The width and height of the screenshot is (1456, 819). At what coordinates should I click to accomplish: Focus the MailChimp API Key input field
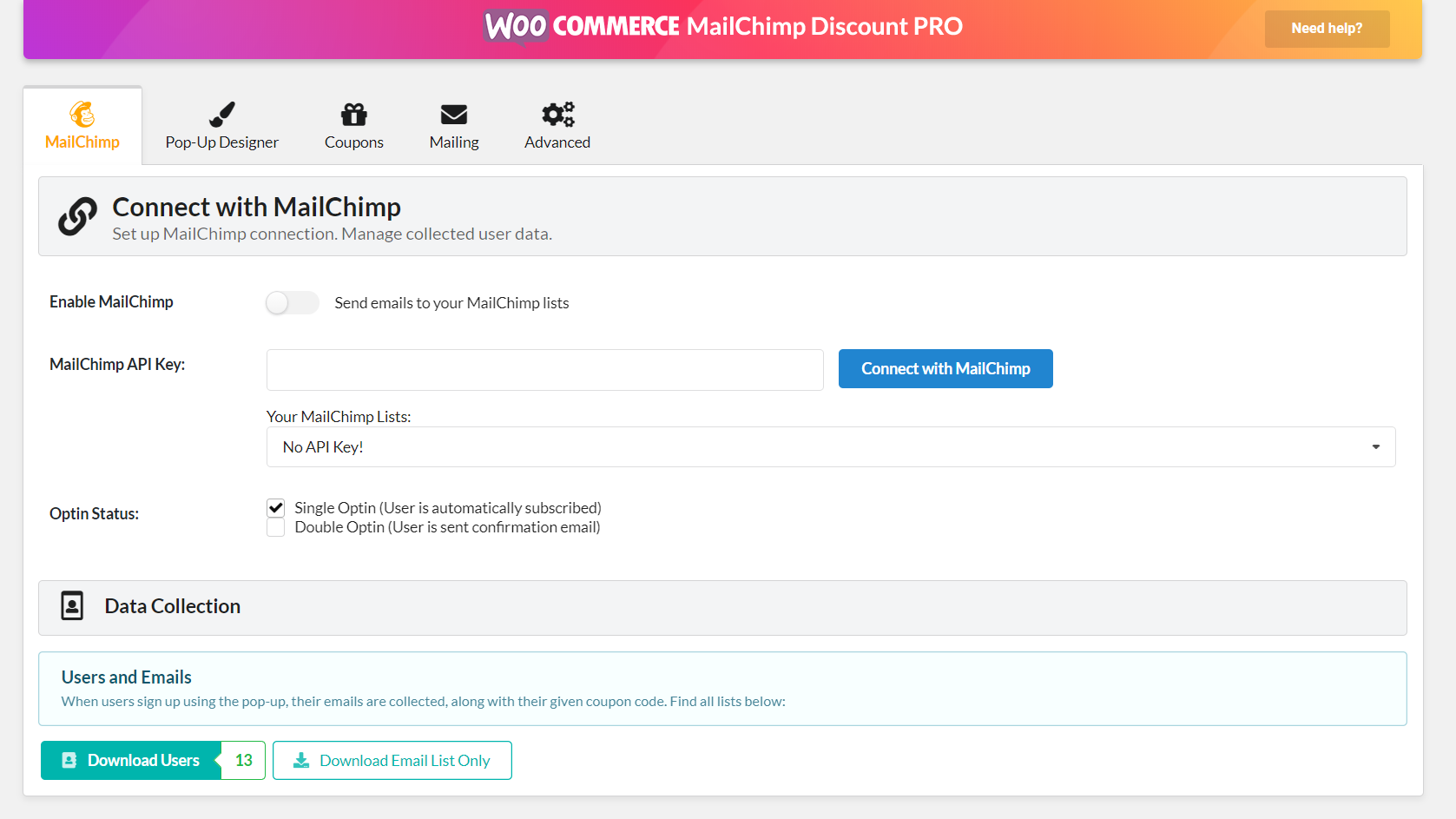tap(545, 370)
